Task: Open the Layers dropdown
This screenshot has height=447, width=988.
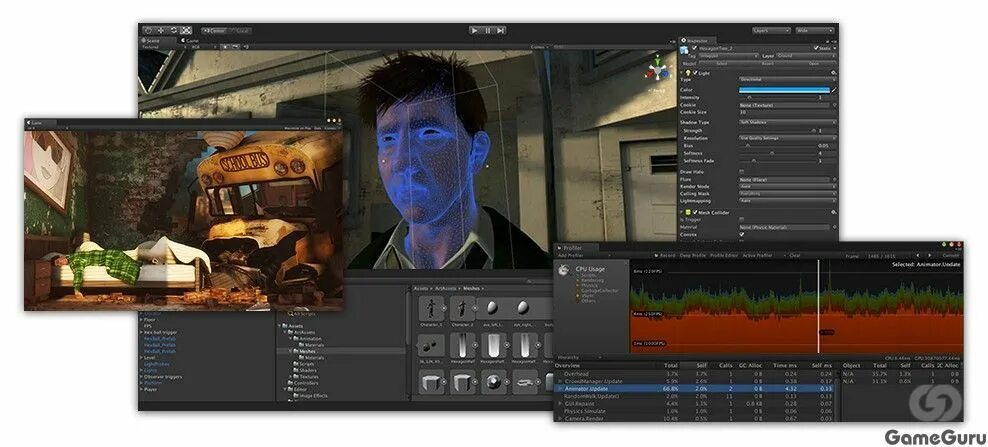Action: (771, 30)
